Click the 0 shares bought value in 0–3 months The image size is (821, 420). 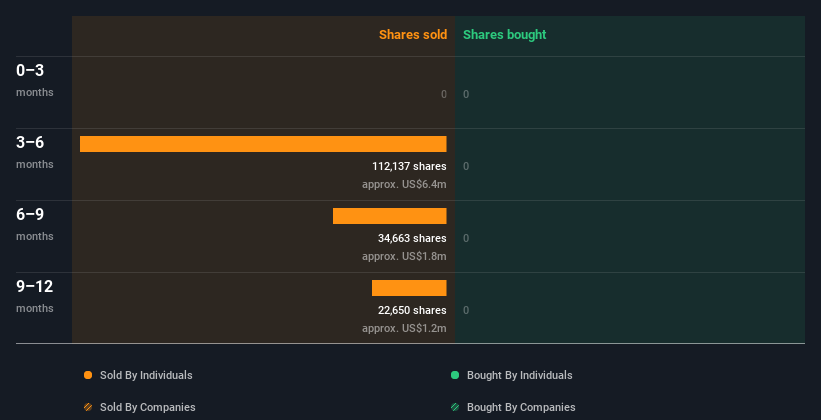point(466,94)
